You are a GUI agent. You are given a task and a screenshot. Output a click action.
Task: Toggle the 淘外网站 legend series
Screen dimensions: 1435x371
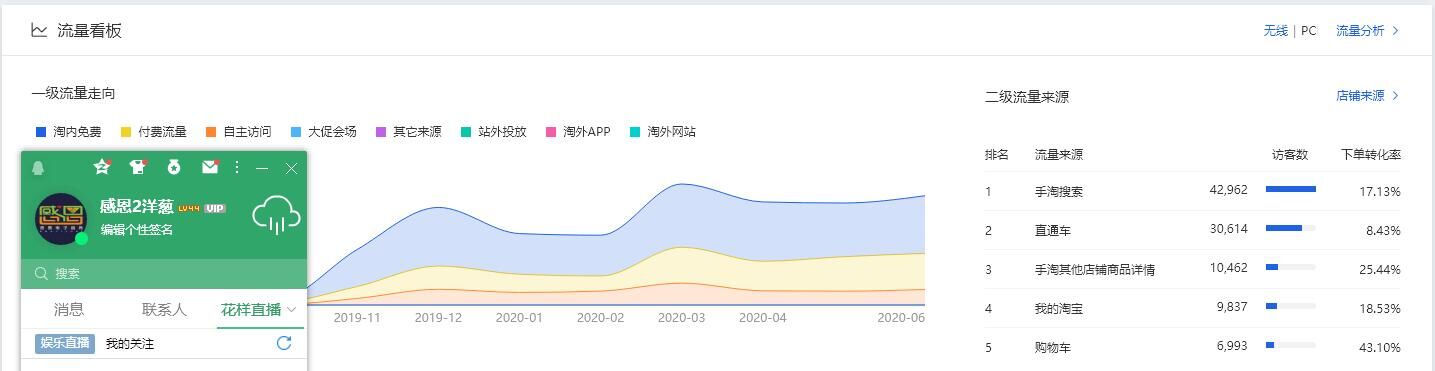click(x=663, y=132)
